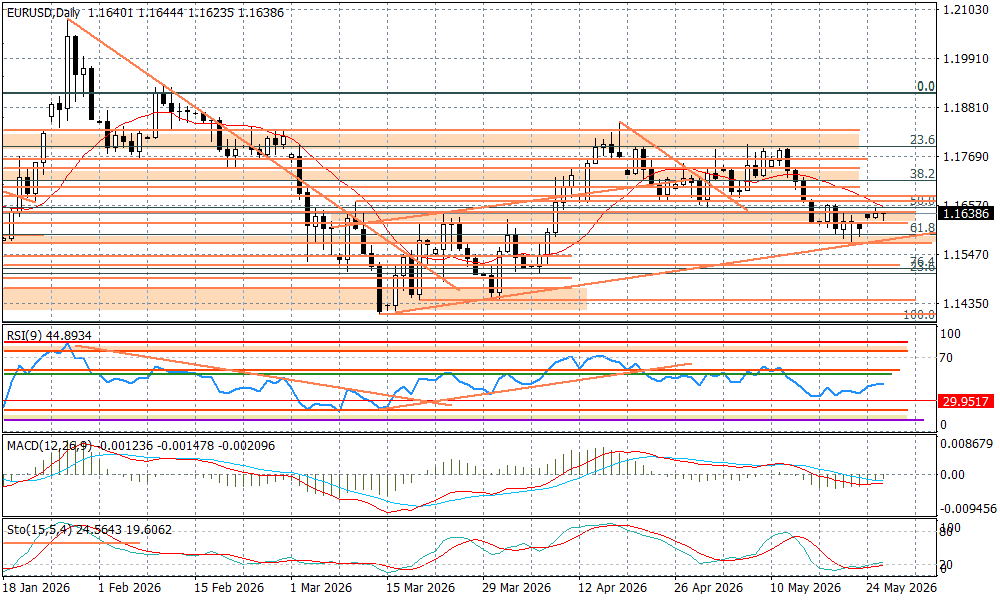Select the Fibonacci 0.0 level label
Image resolution: width=1000 pixels, height=600 pixels.
(925, 86)
